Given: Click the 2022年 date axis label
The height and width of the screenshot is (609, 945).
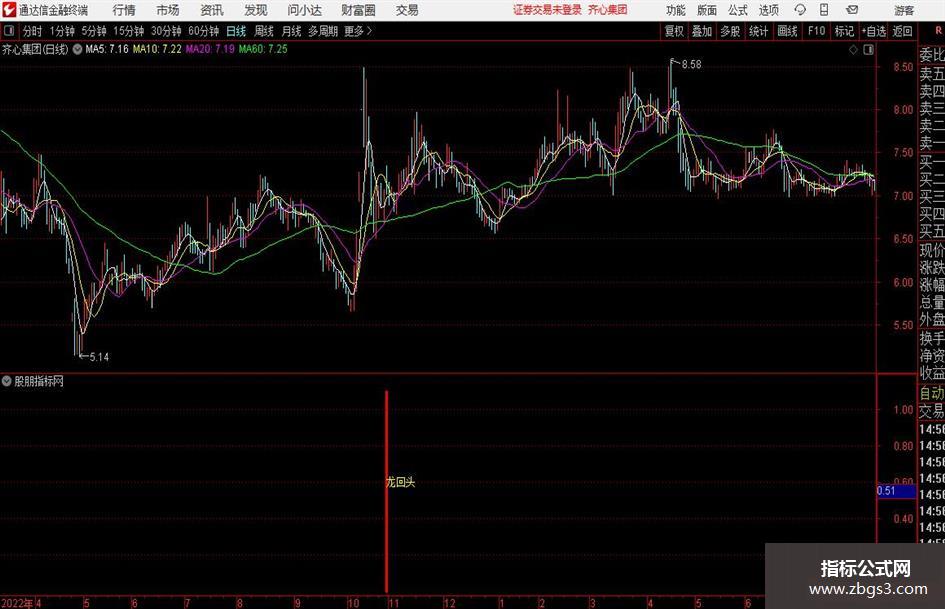Looking at the screenshot, I should [17, 603].
